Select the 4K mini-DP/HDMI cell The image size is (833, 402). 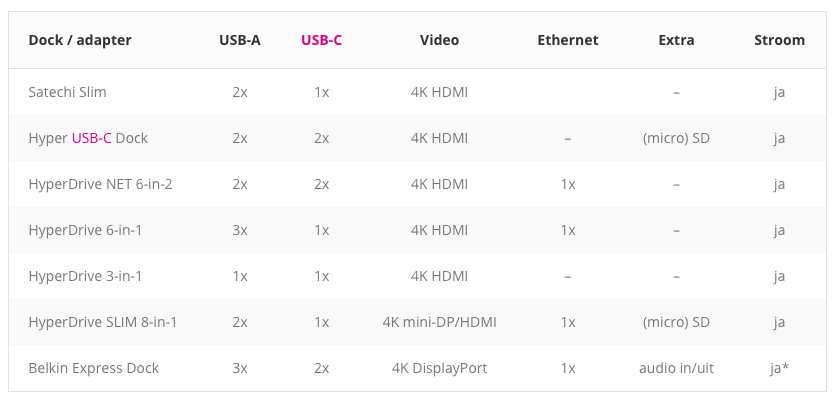click(x=439, y=322)
